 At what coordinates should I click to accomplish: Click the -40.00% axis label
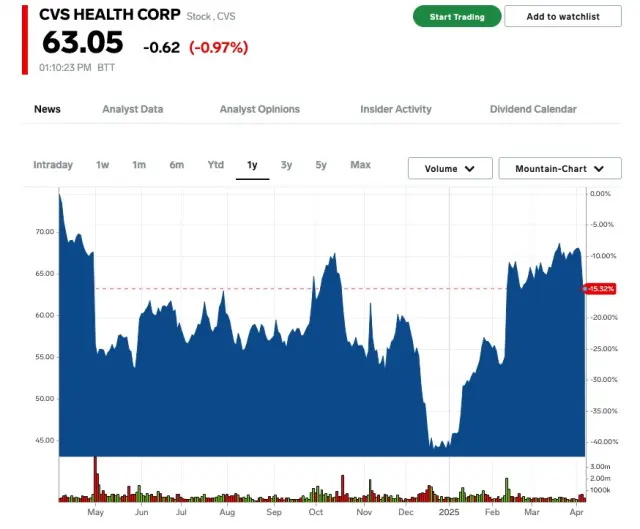pos(604,442)
